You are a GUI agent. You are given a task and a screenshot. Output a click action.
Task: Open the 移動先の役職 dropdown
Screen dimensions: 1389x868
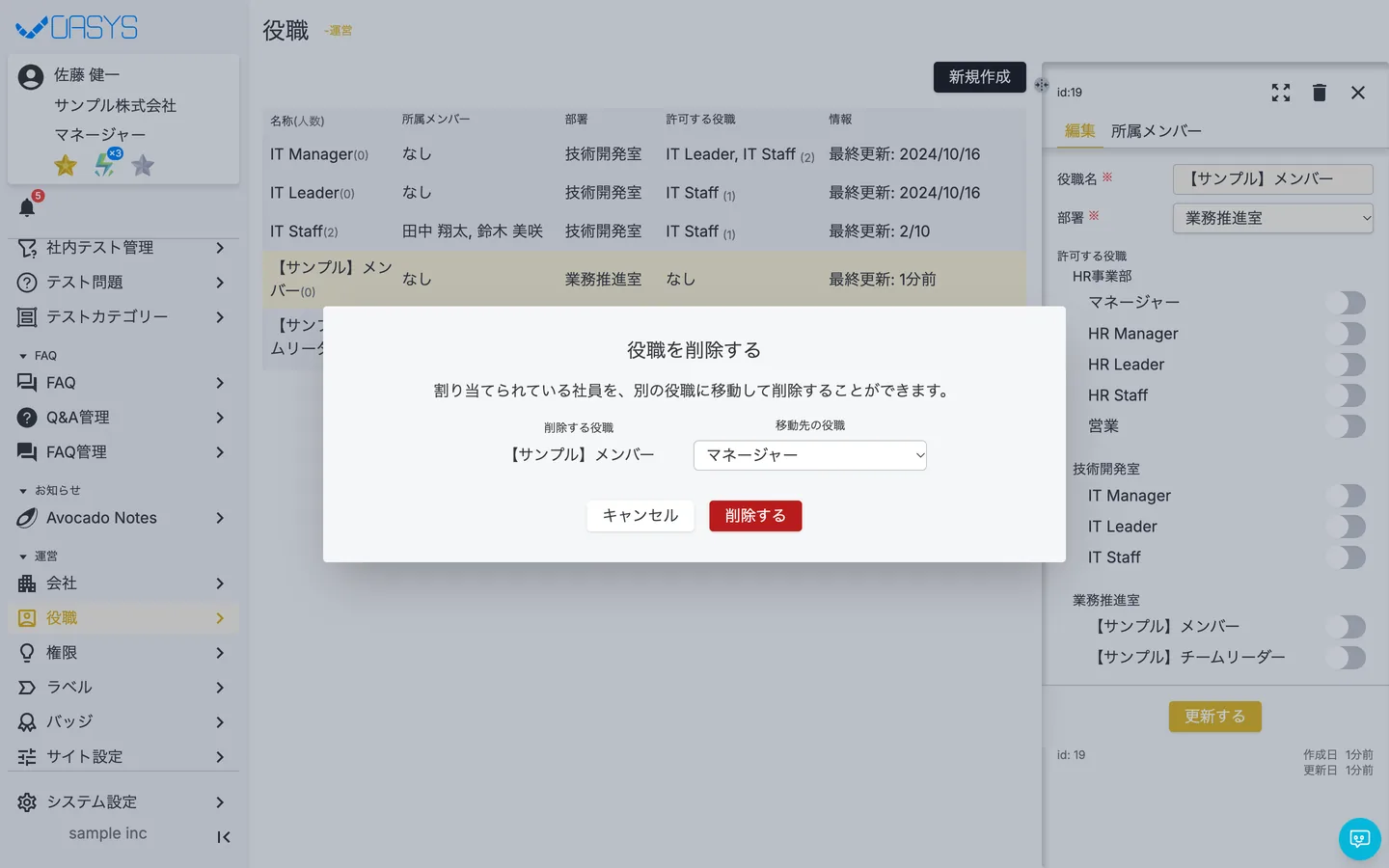(x=810, y=455)
